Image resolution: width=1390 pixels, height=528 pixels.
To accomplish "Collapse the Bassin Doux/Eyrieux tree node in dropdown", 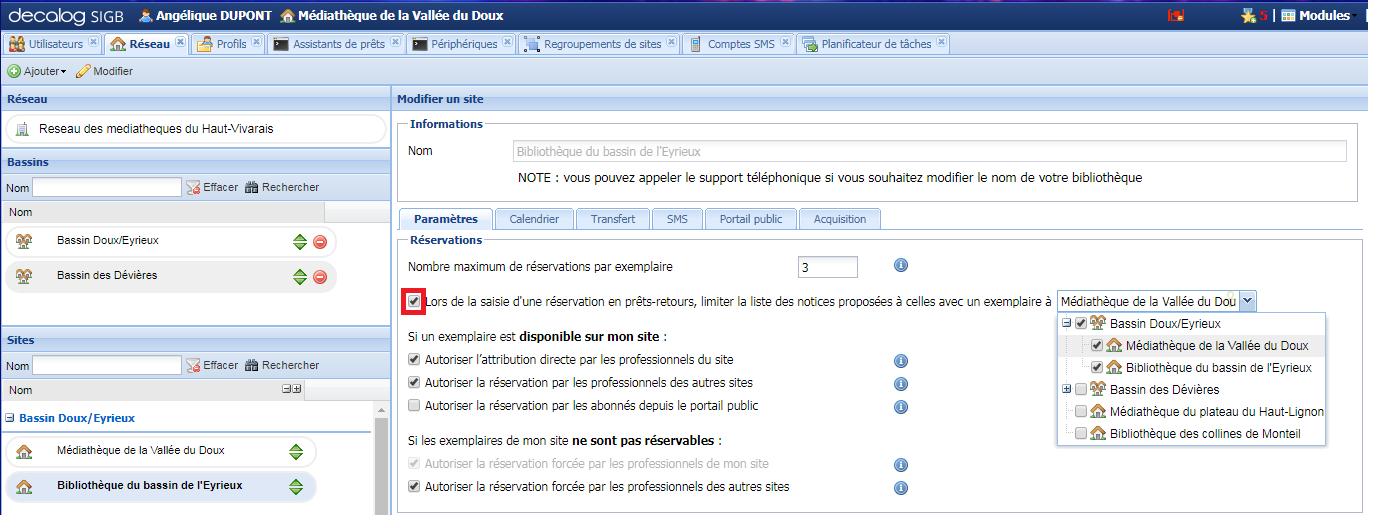I will tap(1066, 323).
